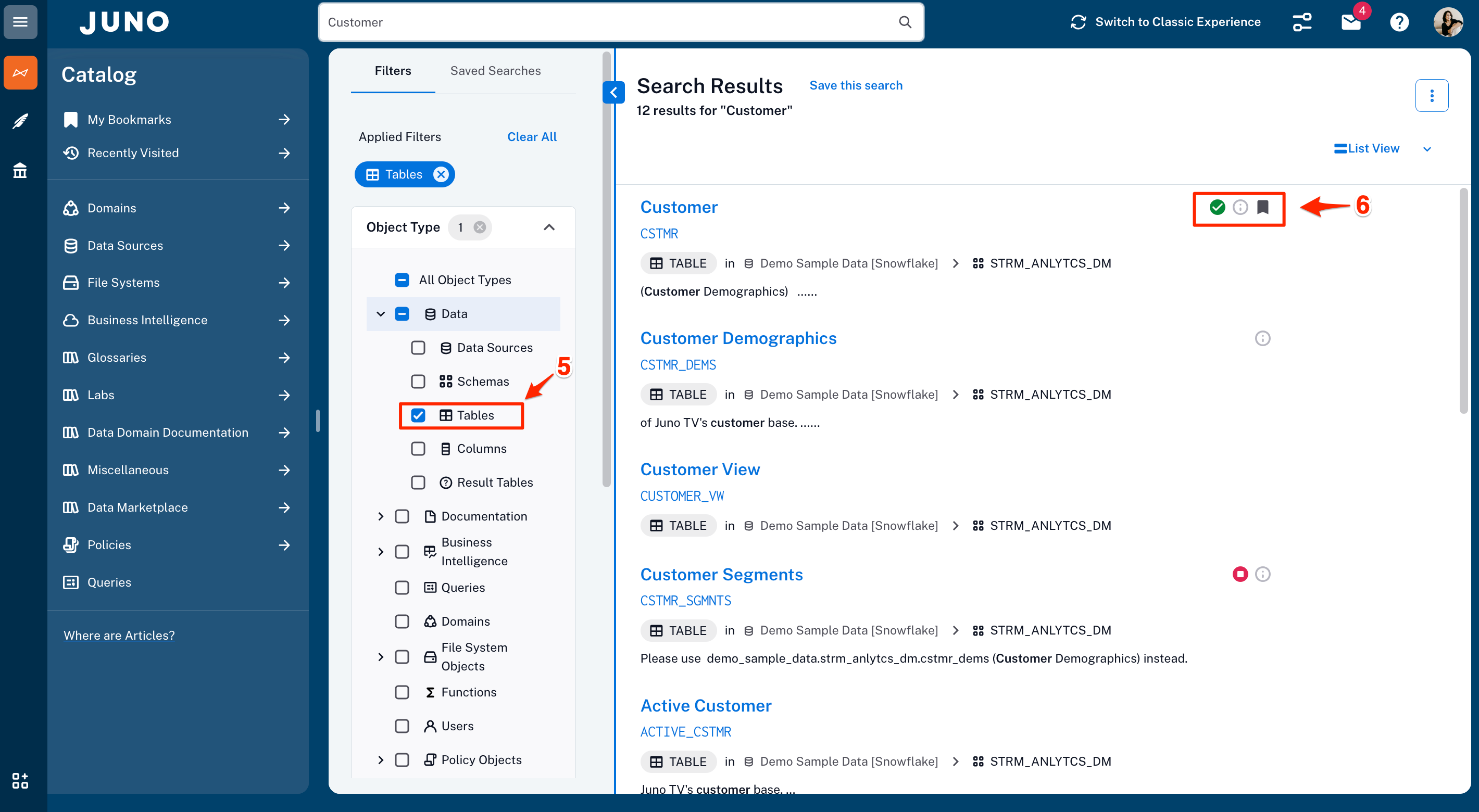
Task: Click the search magnifier icon
Action: (905, 22)
